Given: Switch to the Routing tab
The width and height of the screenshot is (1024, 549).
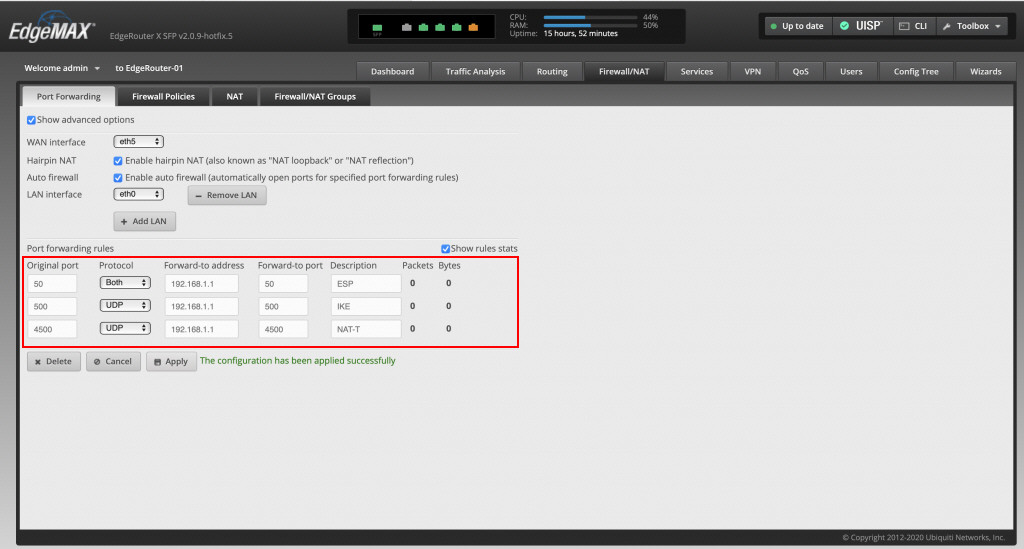Looking at the screenshot, I should click(x=552, y=71).
